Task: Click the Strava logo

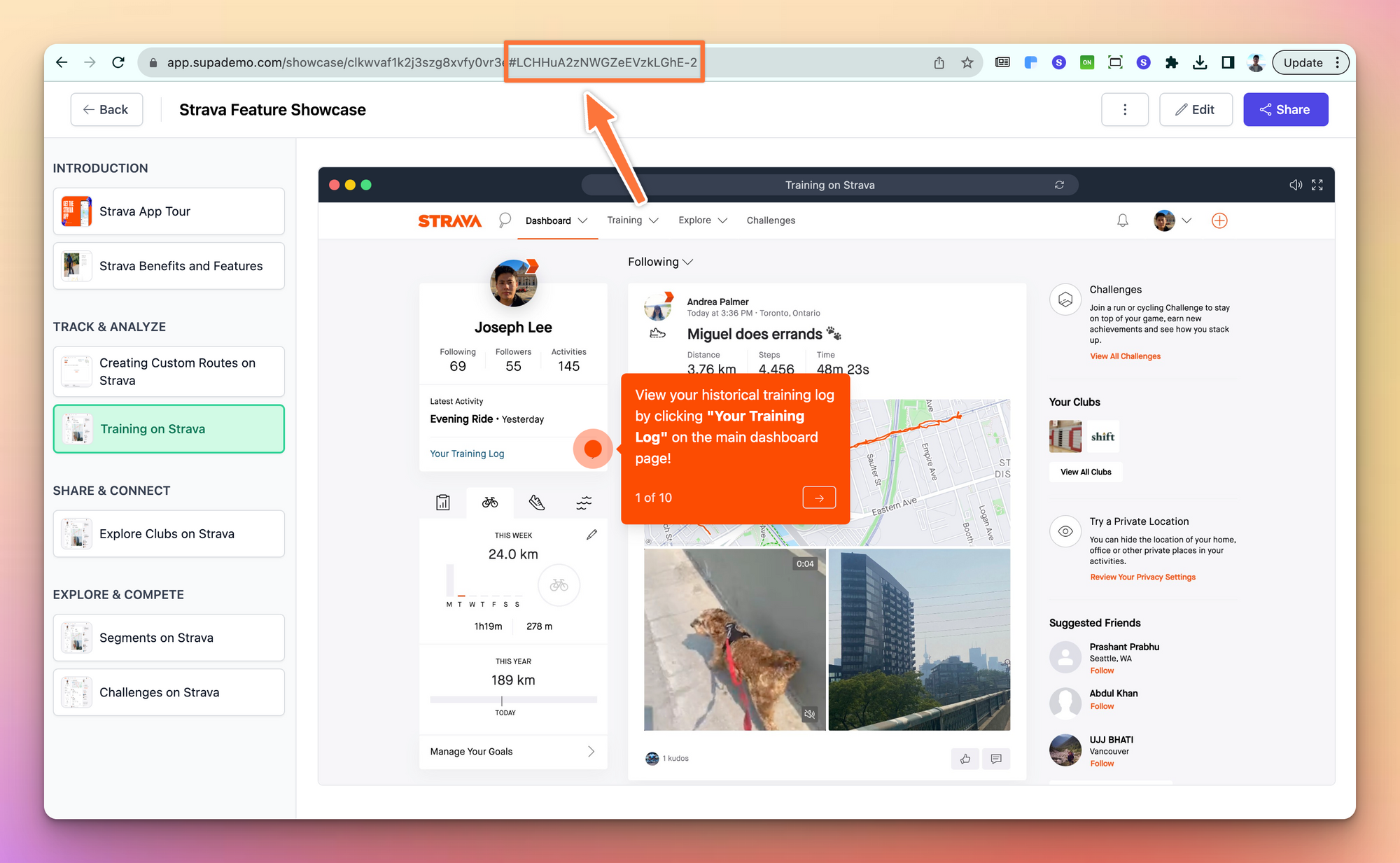Action: pos(449,220)
